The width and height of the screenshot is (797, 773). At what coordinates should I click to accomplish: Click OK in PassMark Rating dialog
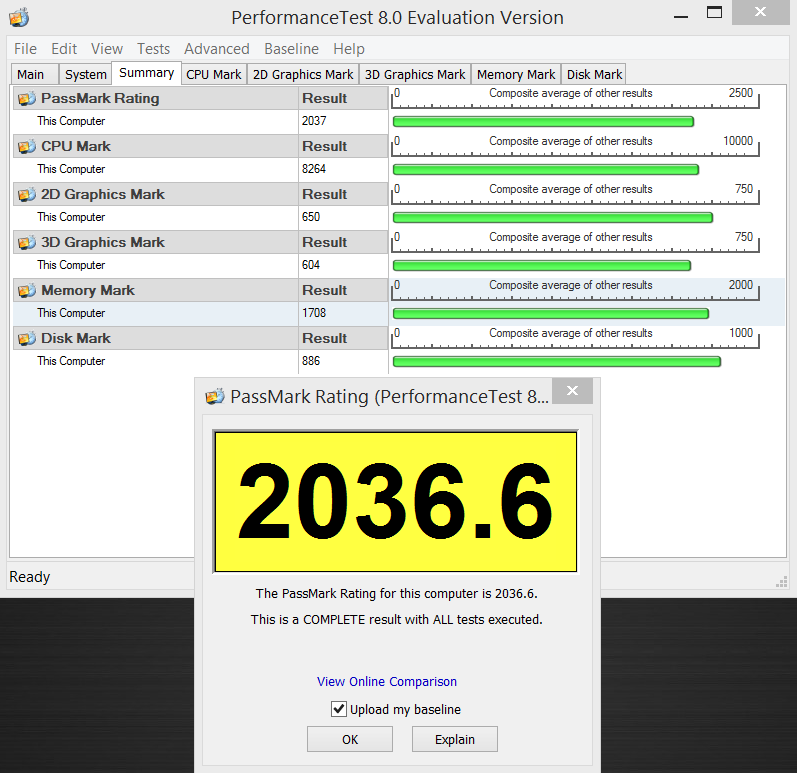coord(350,739)
